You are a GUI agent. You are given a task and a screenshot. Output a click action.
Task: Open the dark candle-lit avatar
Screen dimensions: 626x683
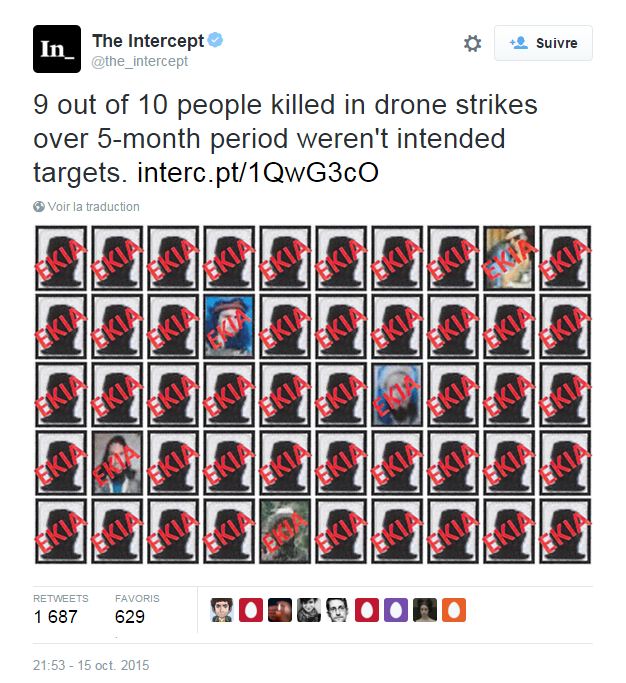[x=280, y=610]
